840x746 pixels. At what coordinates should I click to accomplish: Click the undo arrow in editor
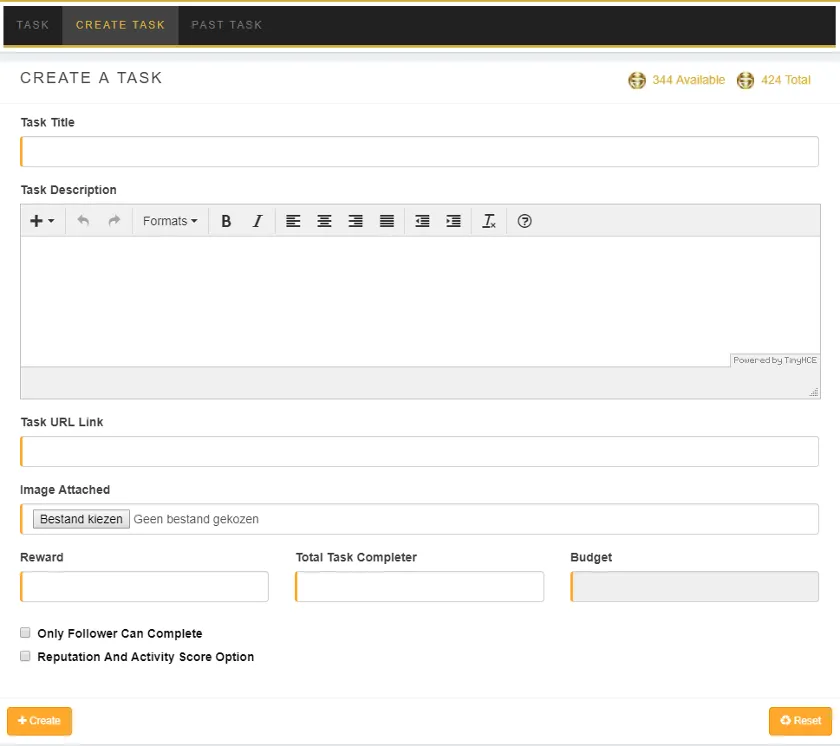[x=83, y=221]
